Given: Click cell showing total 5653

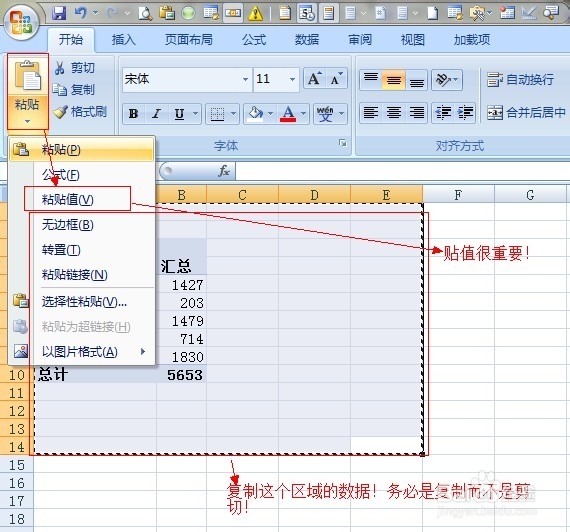Looking at the screenshot, I should [181, 375].
